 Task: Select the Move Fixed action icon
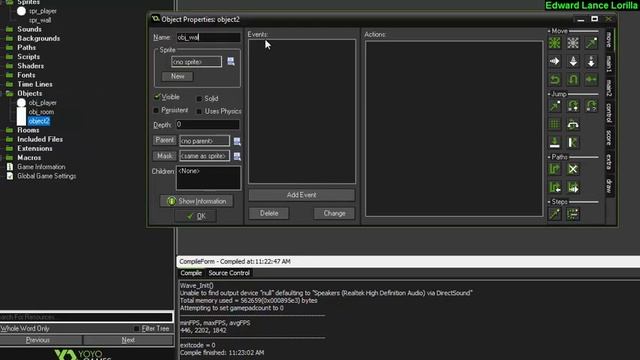click(555, 43)
